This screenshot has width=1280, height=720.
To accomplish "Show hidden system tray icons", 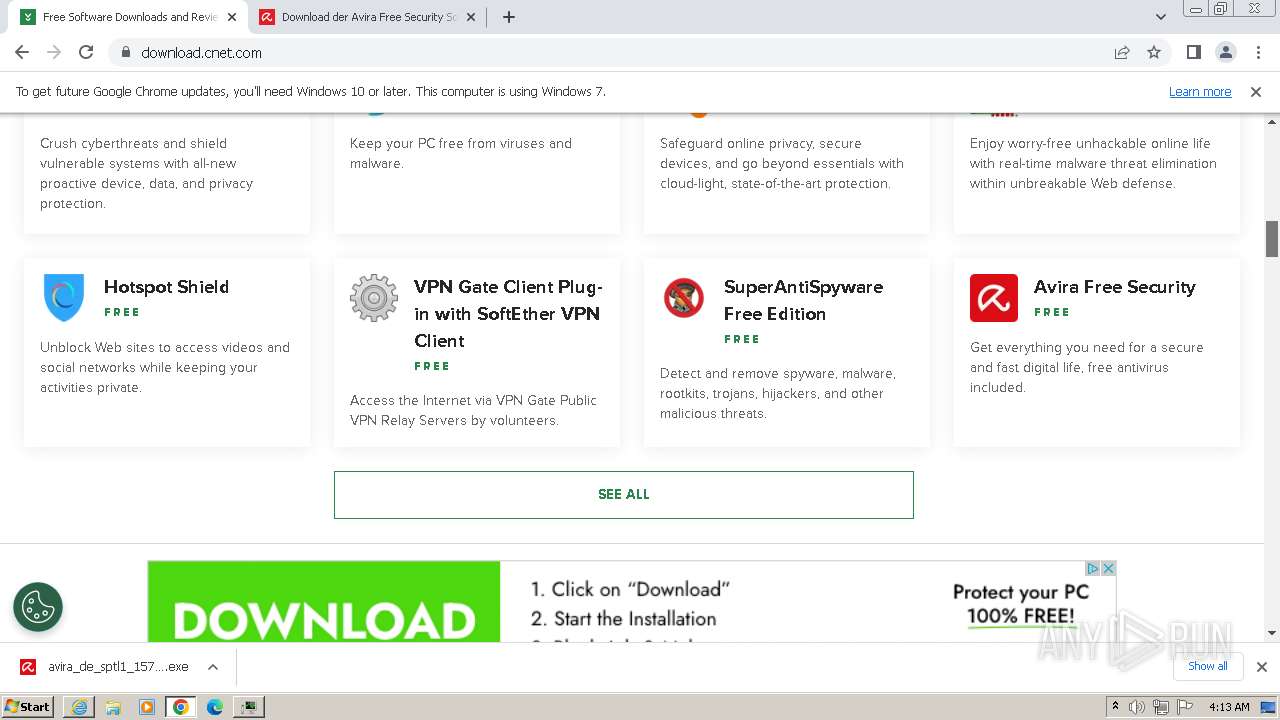I will pos(1115,707).
